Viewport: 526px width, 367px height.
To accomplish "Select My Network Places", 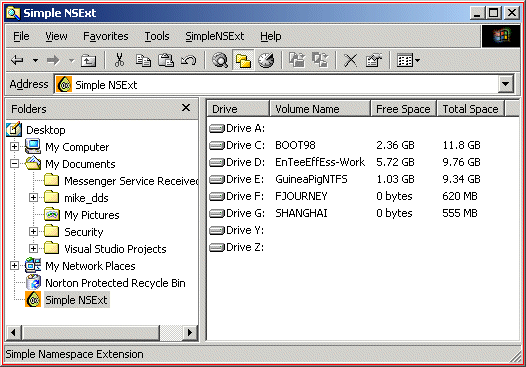I will (x=90, y=266).
